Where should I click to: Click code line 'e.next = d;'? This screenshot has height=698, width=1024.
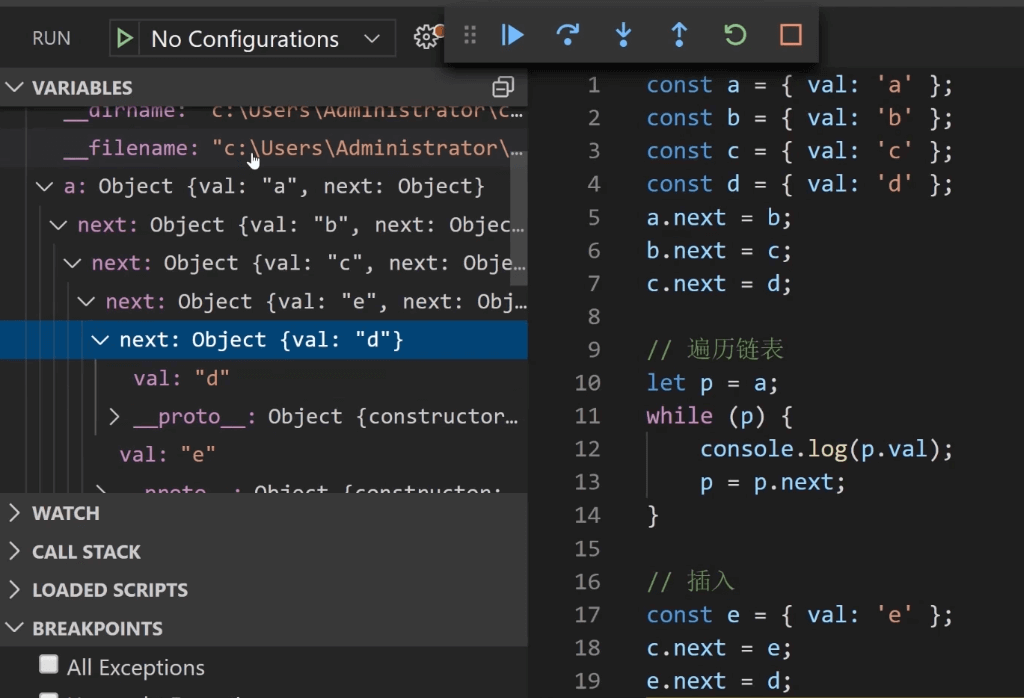pyautogui.click(x=718, y=681)
